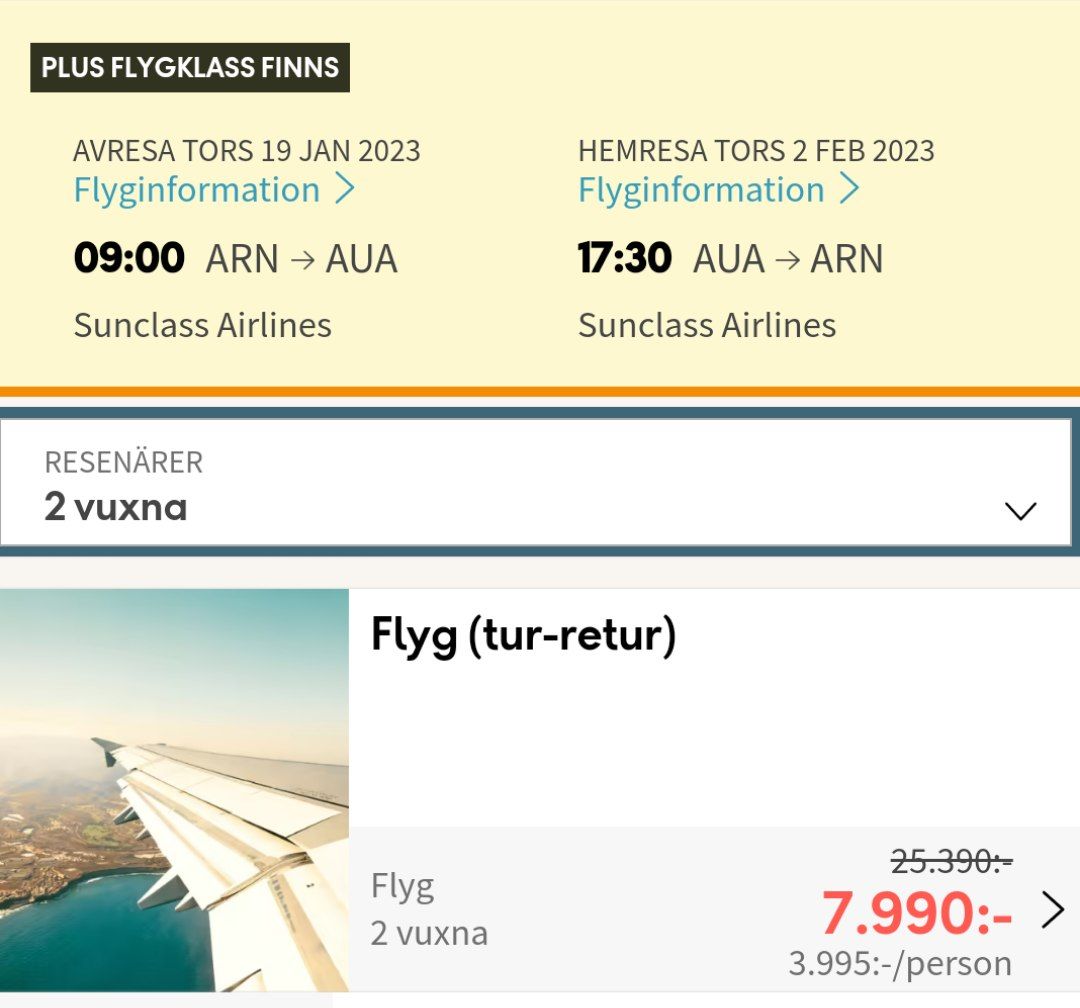
Task: Click the 17:30 return departure time
Action: [625, 258]
